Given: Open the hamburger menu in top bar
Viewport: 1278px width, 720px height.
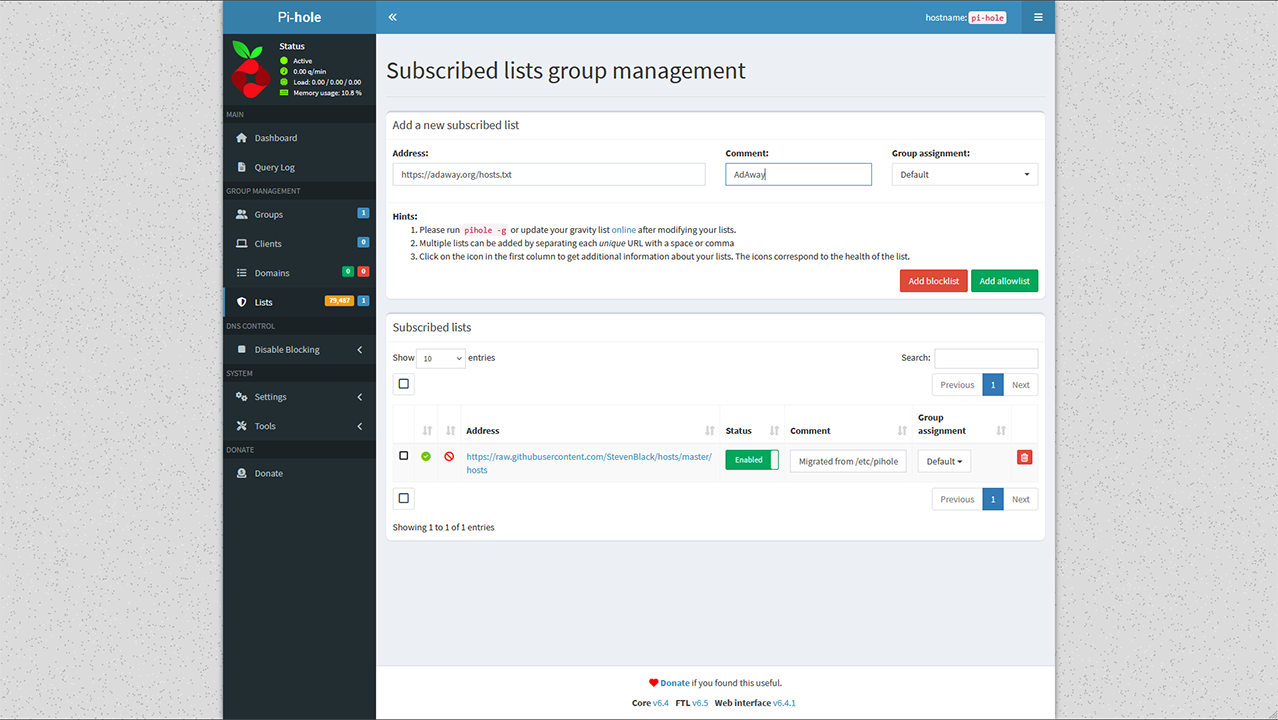Looking at the screenshot, I should pyautogui.click(x=1038, y=17).
